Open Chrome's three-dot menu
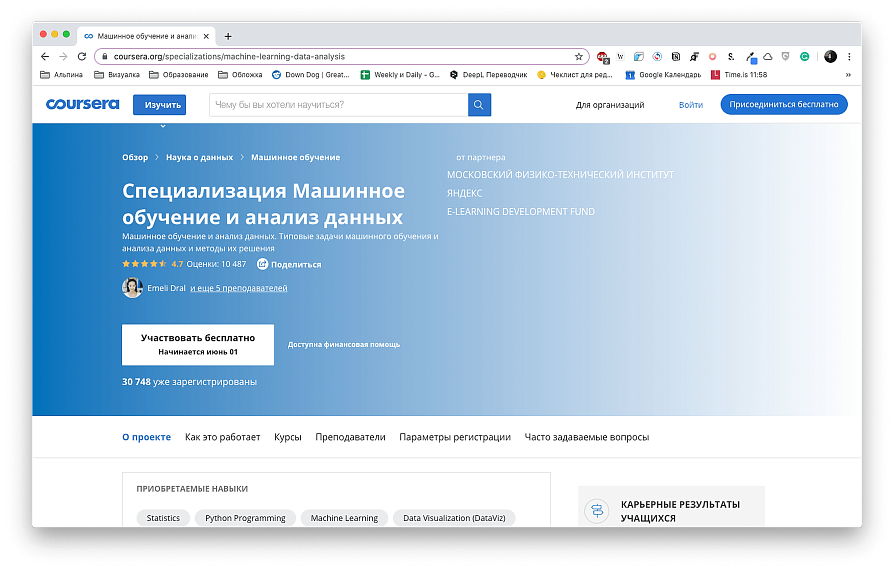The height and width of the screenshot is (570, 894). coord(849,56)
